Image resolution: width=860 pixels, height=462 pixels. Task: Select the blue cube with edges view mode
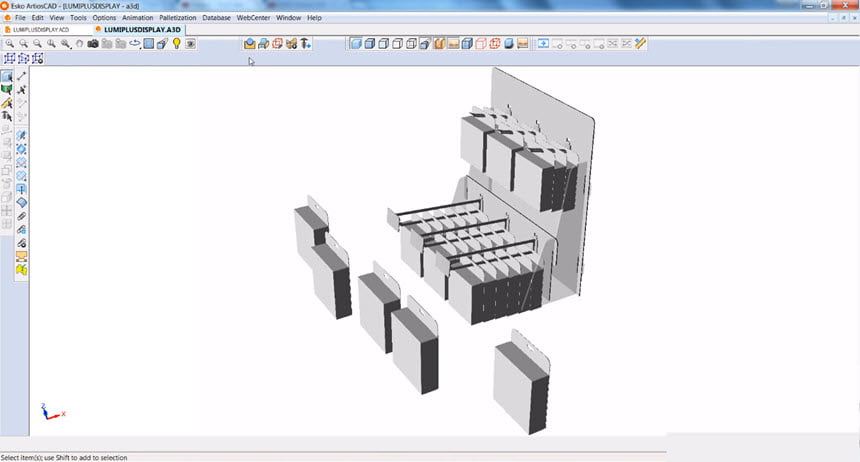click(x=370, y=43)
